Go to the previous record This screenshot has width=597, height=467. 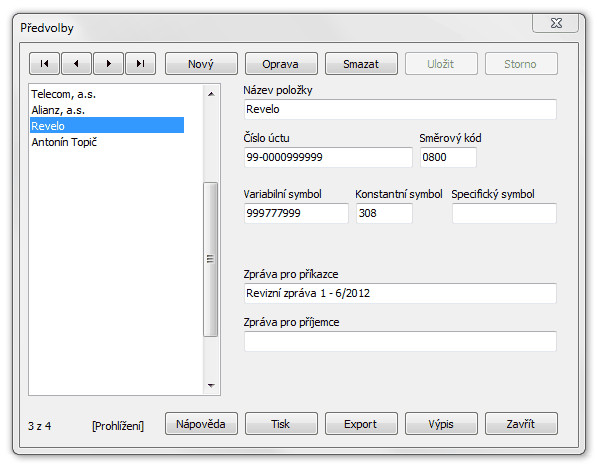coord(76,64)
